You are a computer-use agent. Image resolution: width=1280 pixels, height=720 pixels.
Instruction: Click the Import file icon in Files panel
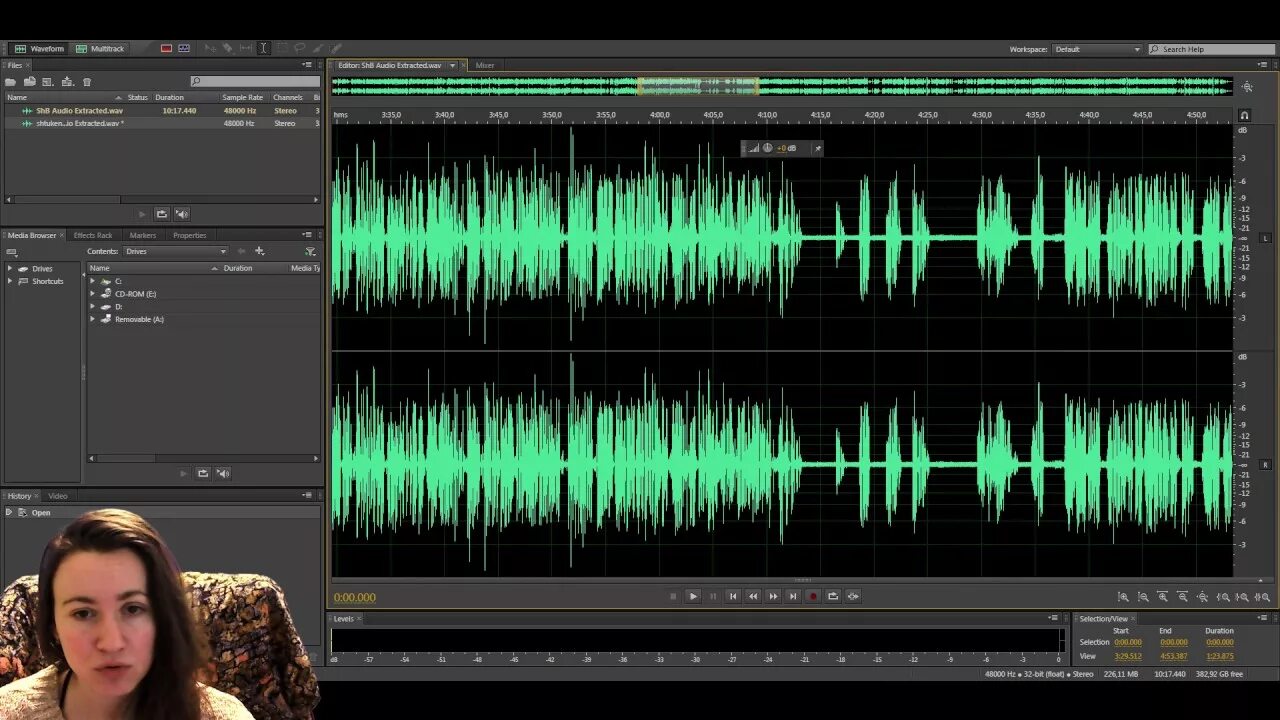coord(30,82)
